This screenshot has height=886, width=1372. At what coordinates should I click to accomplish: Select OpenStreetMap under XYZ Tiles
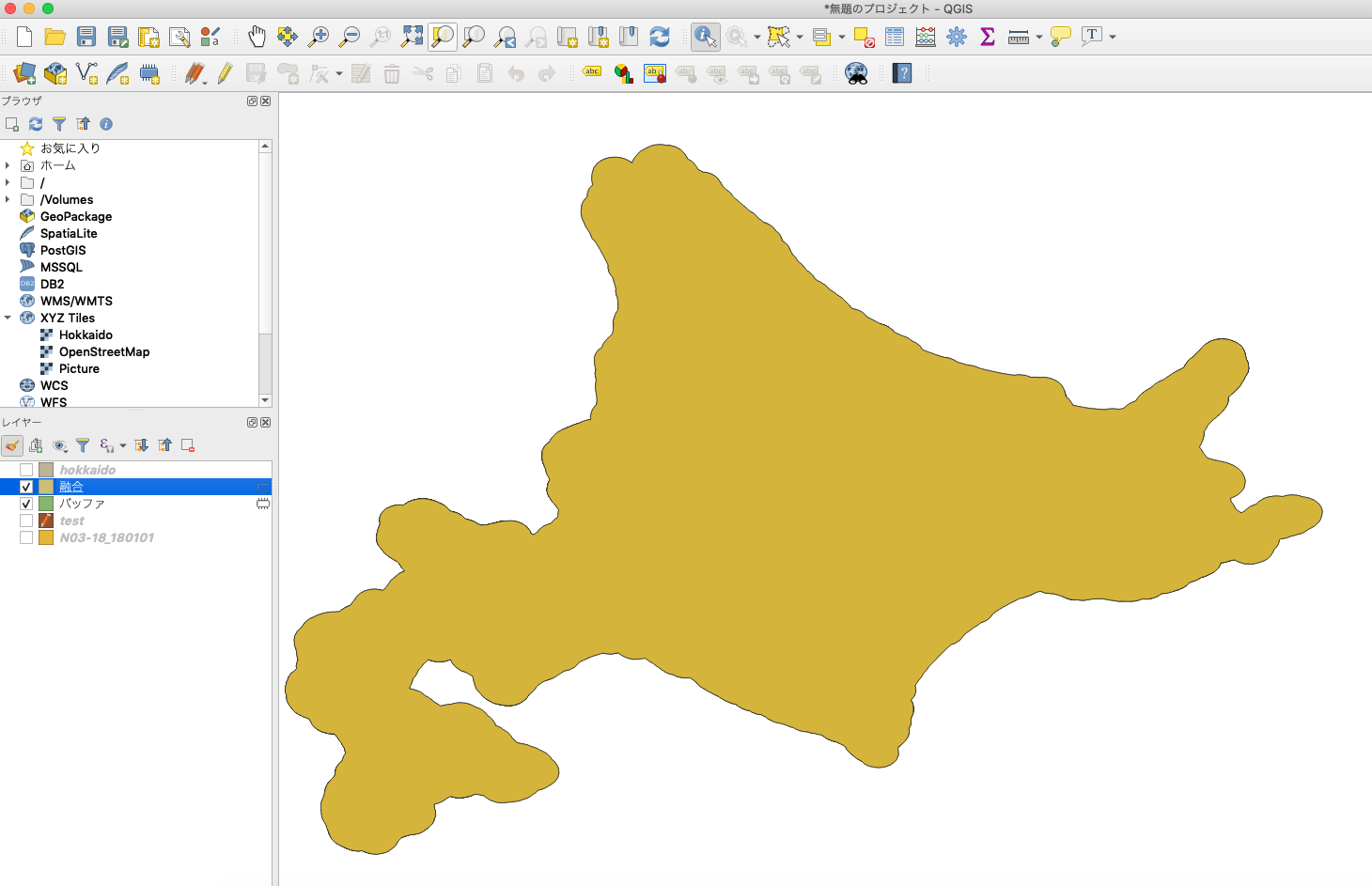[104, 351]
